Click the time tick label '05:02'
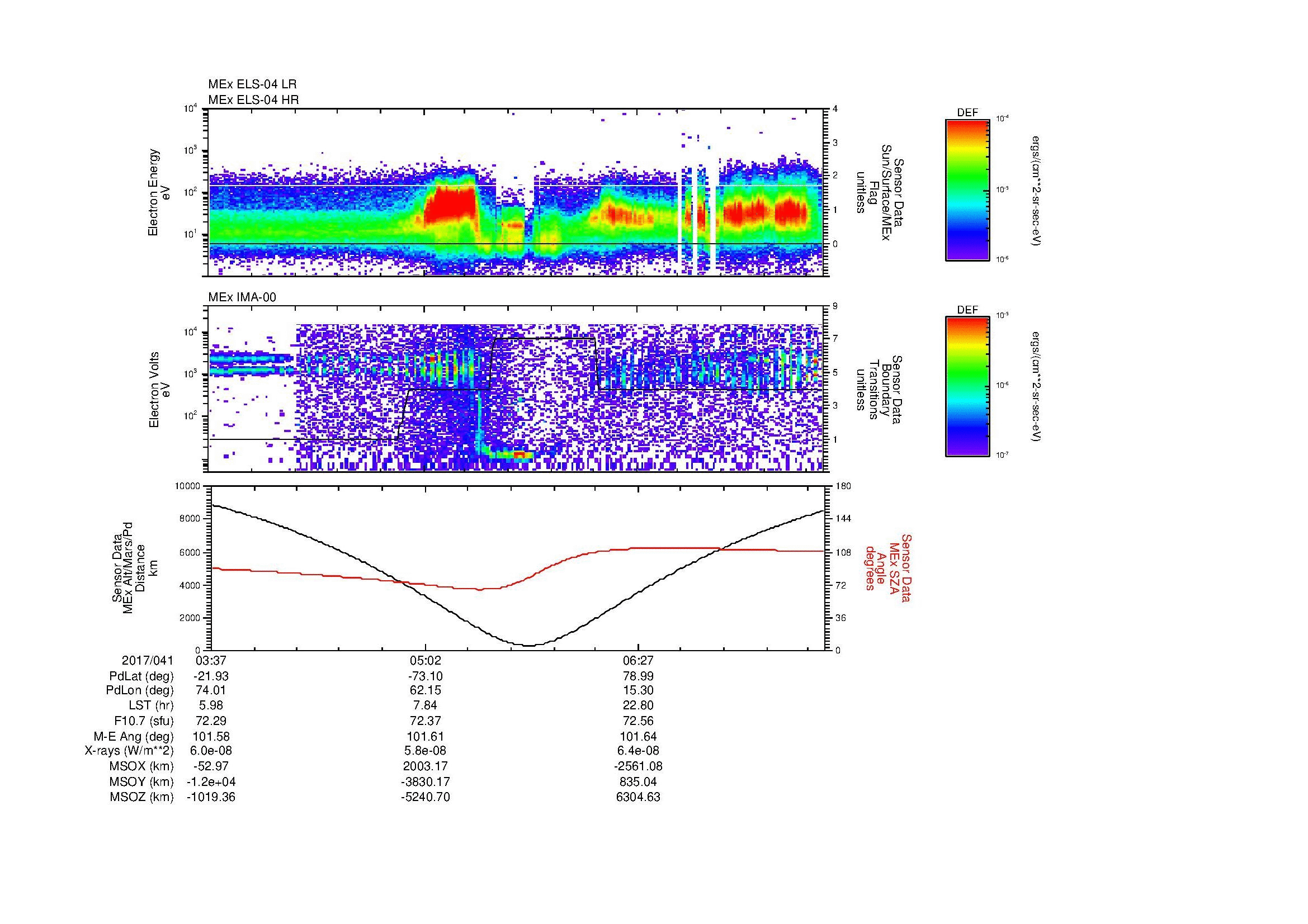This screenshot has width=1308, height=924. (426, 660)
